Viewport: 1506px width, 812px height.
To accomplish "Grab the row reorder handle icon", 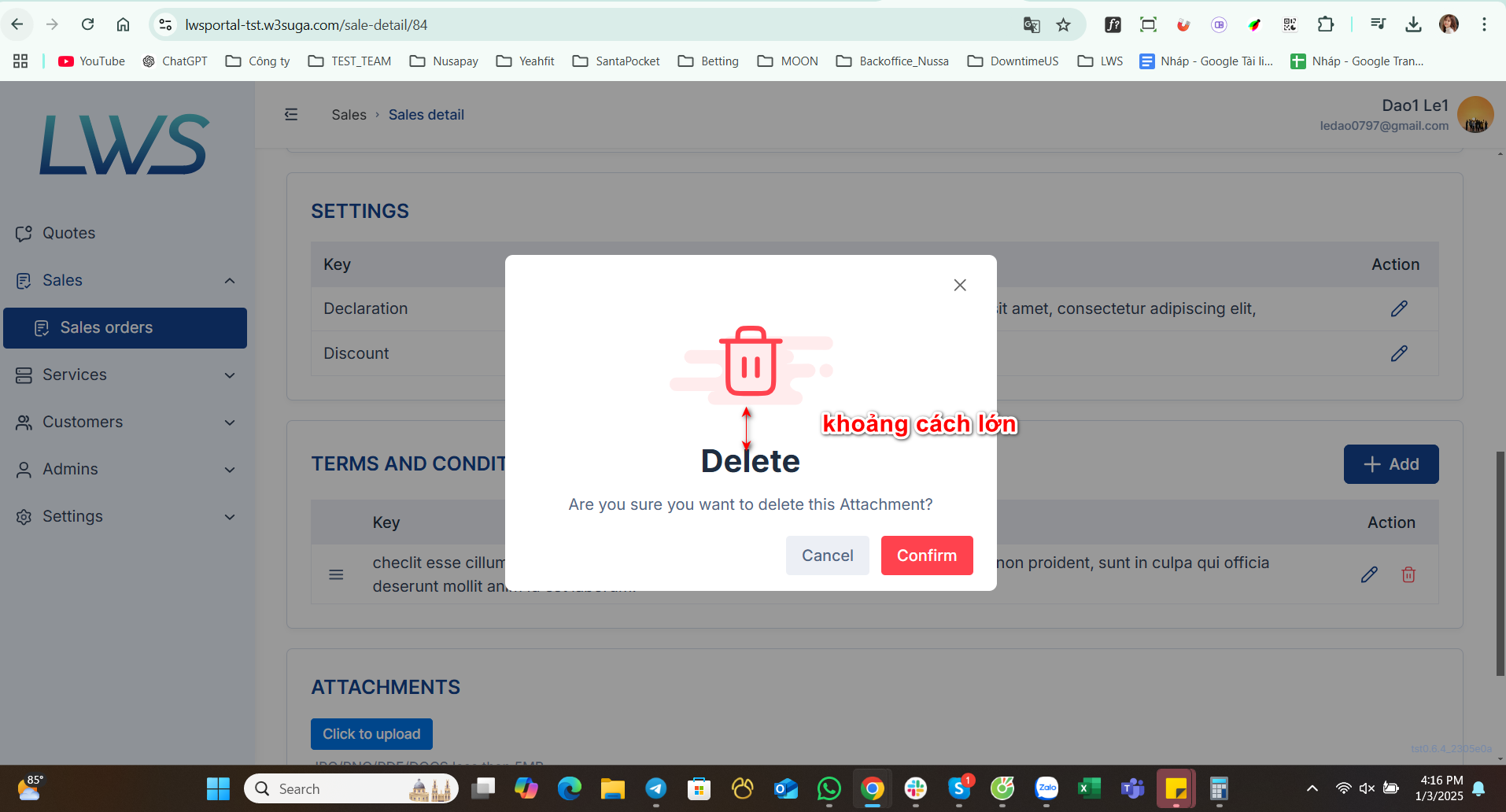I will point(336,574).
